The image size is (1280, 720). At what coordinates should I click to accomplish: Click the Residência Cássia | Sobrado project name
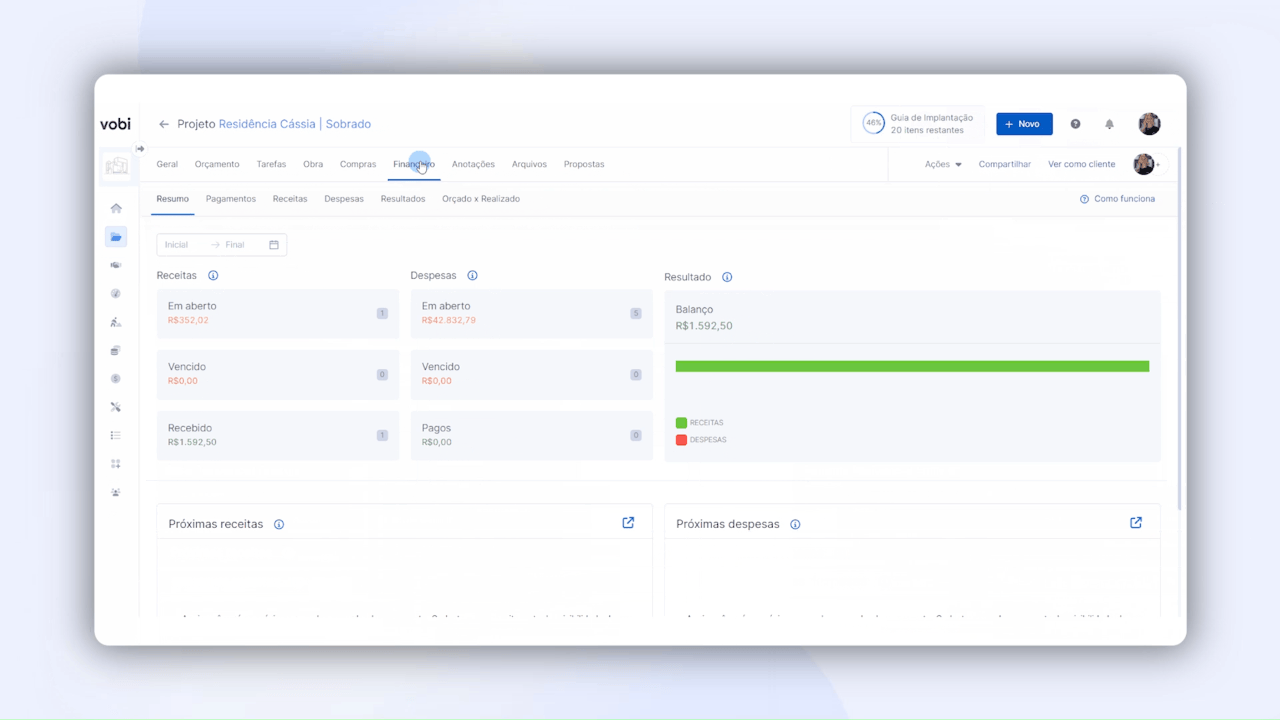coord(295,124)
